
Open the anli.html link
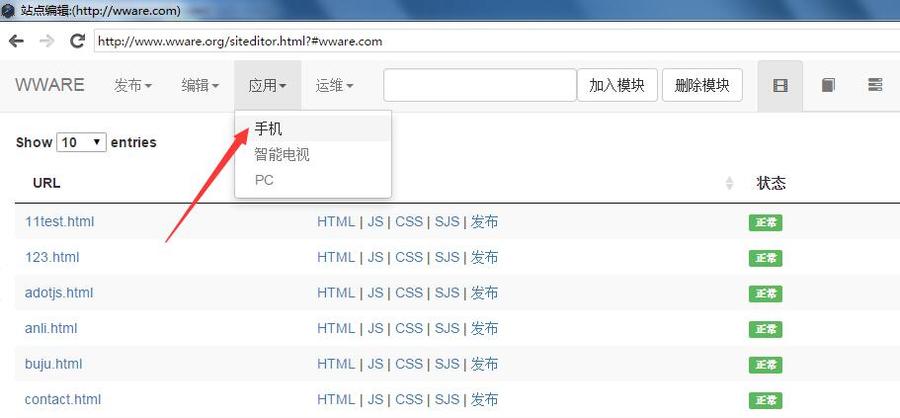tap(51, 328)
